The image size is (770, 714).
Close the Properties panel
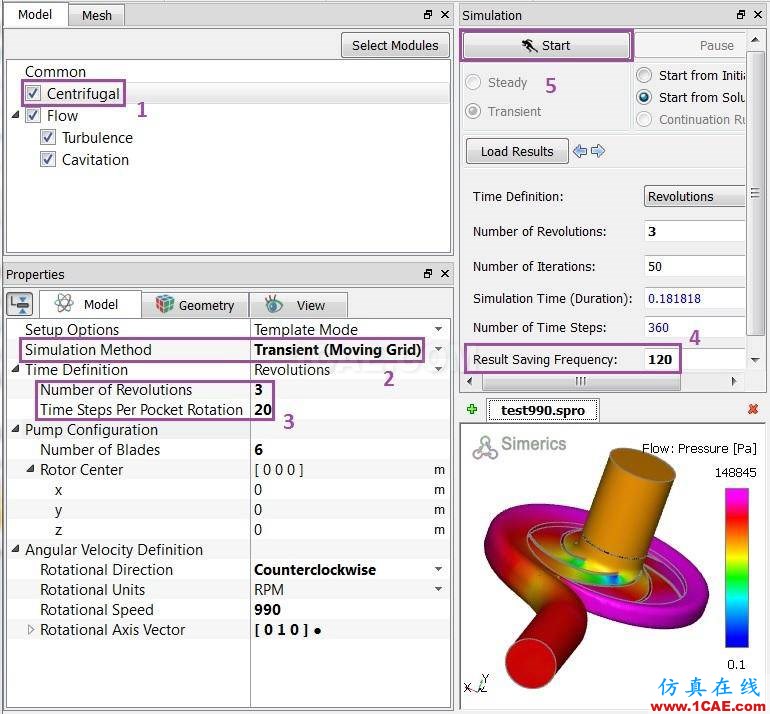coord(445,274)
